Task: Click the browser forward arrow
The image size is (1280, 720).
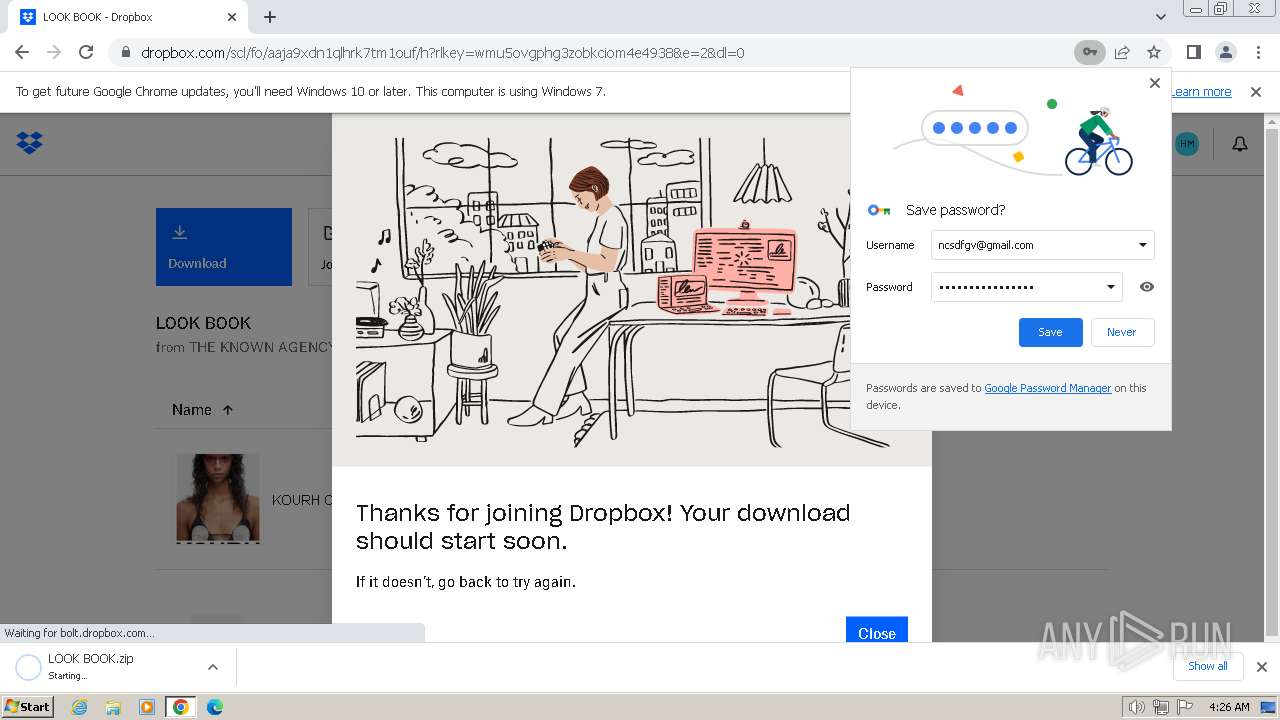Action: [54, 52]
